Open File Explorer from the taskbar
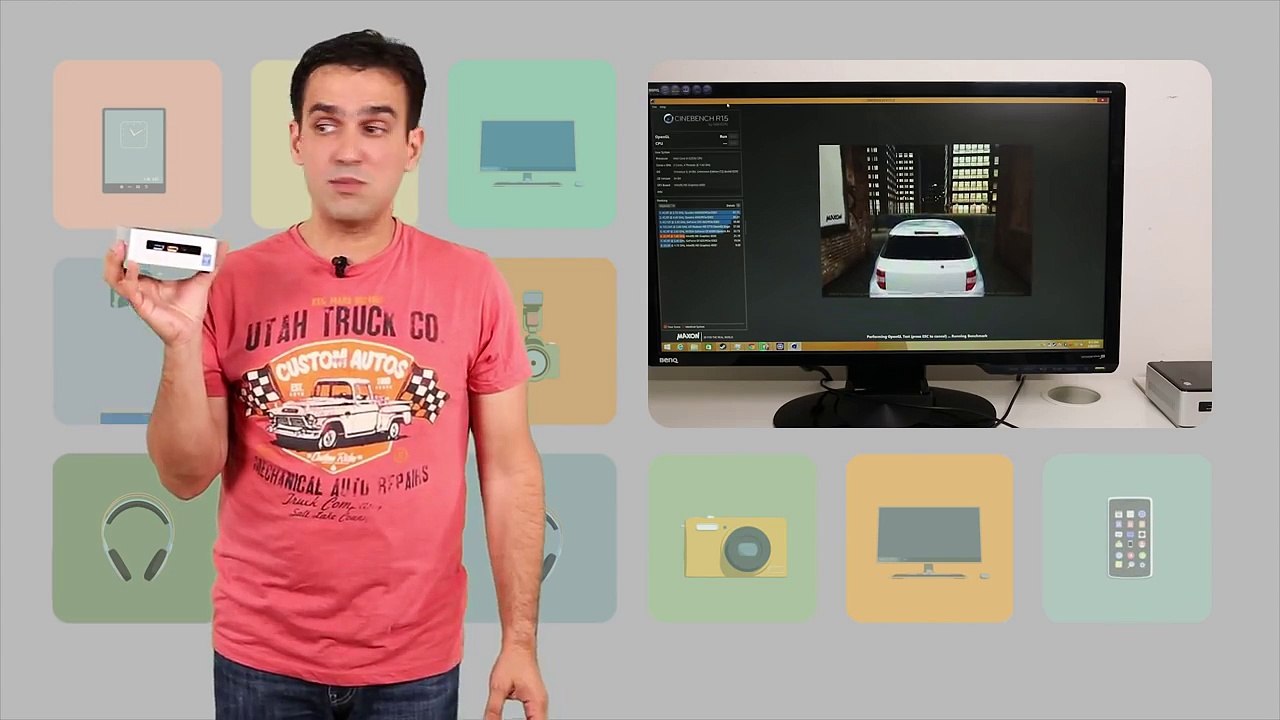 (694, 347)
